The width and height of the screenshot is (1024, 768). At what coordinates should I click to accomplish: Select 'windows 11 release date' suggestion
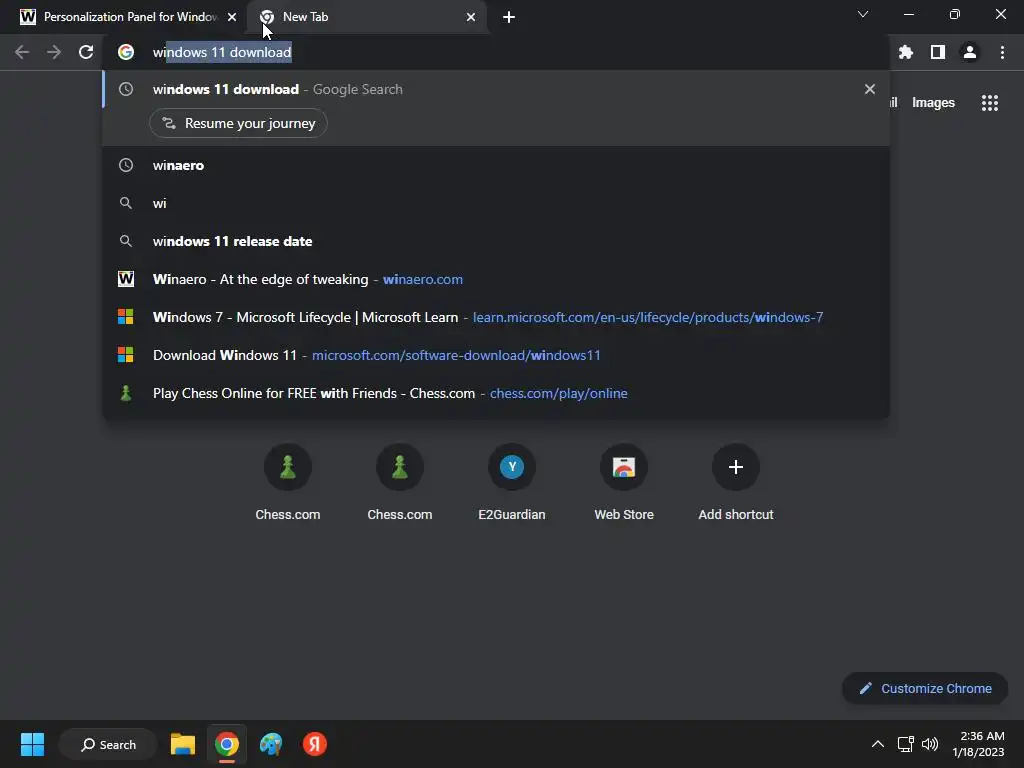click(496, 241)
